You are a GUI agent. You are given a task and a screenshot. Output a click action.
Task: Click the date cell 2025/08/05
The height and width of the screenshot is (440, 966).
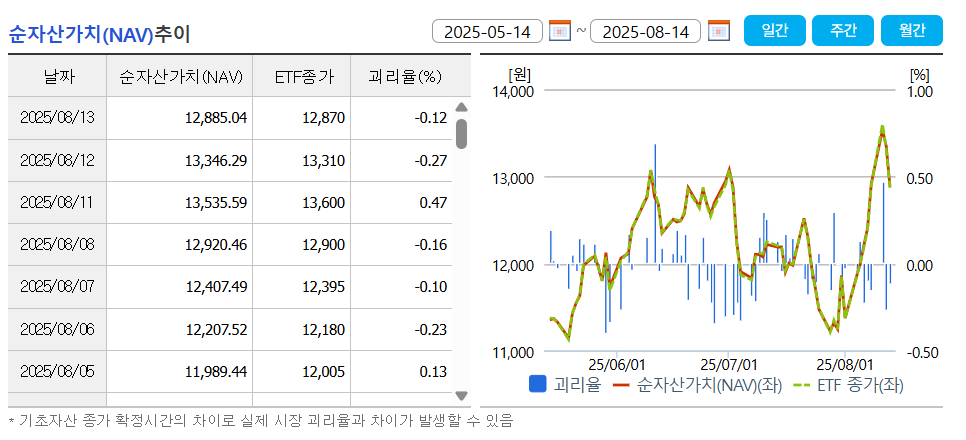pos(57,372)
